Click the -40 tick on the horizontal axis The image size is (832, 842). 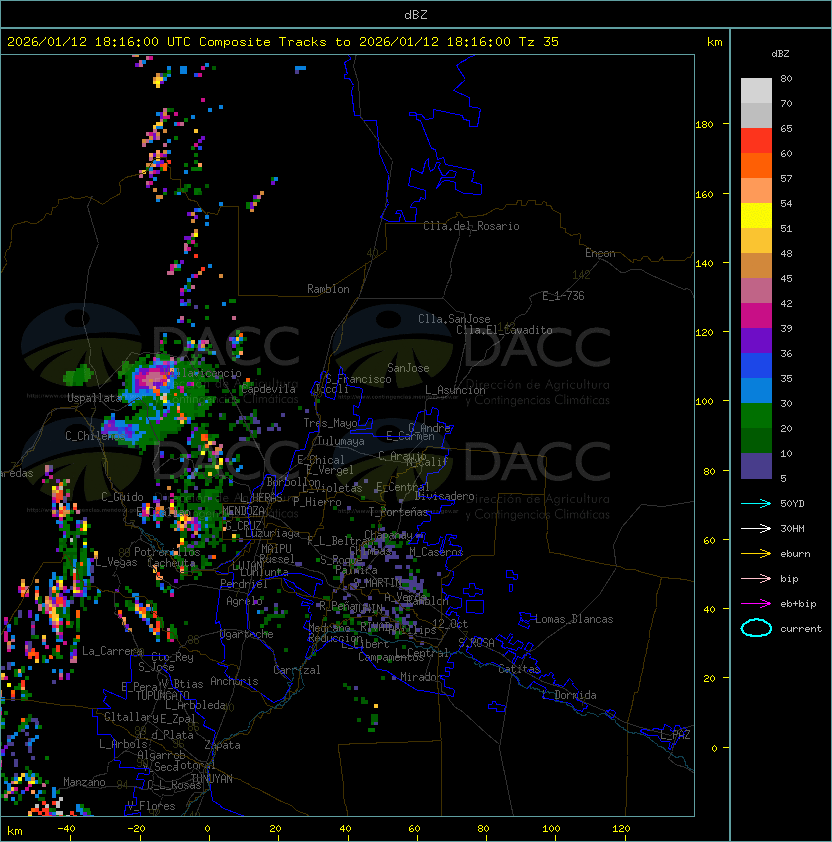[x=66, y=829]
